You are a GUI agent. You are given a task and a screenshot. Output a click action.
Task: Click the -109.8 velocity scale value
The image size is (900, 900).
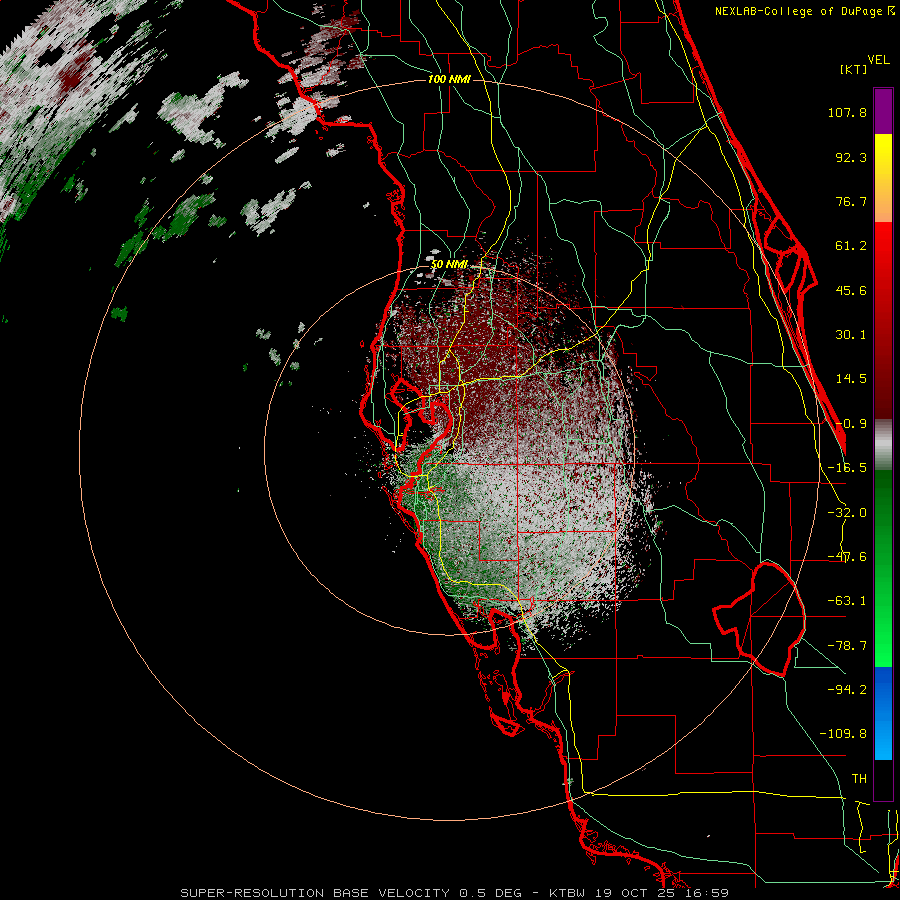(x=843, y=734)
